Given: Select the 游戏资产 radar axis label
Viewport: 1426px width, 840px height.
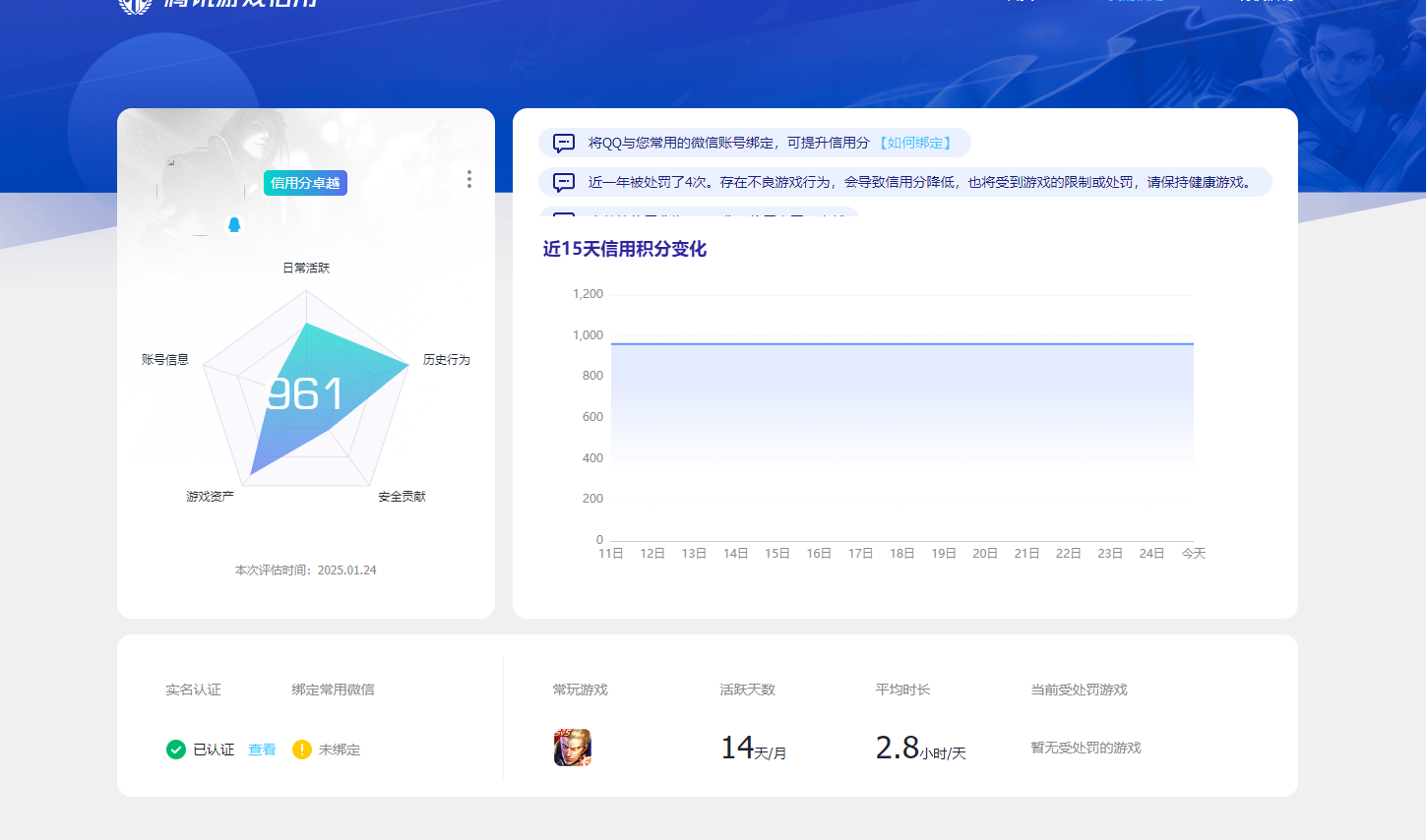Looking at the screenshot, I should [x=211, y=497].
